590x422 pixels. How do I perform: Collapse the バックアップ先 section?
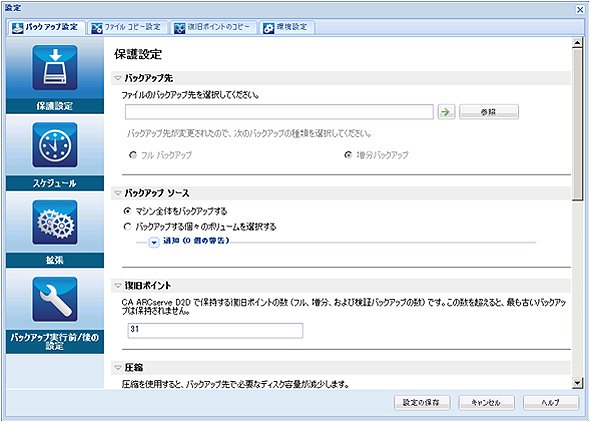118,78
